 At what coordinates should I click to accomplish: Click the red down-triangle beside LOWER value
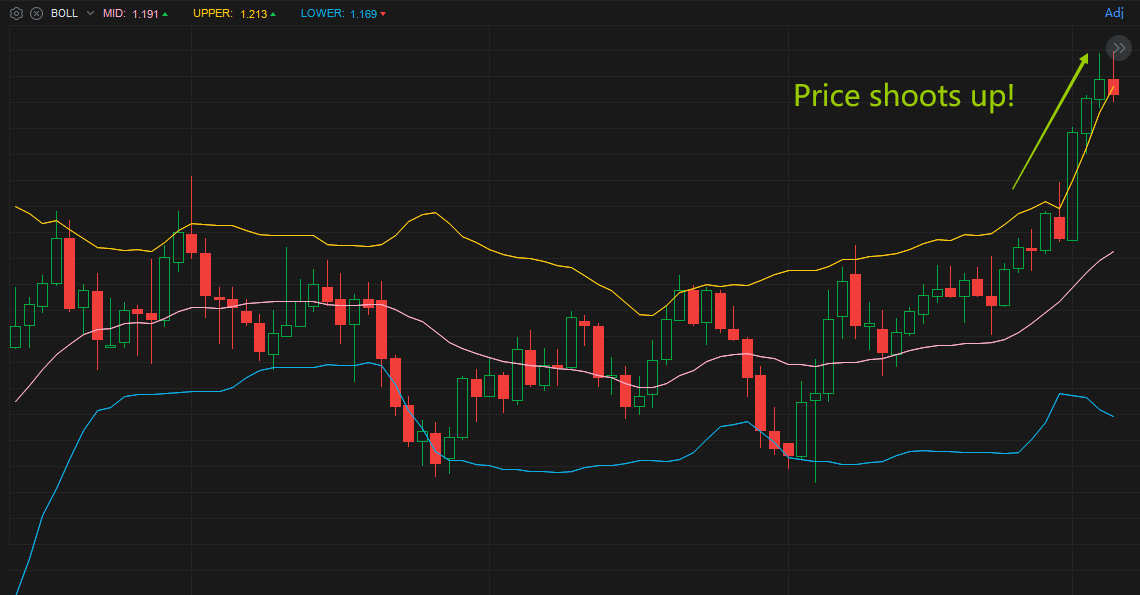tap(381, 14)
